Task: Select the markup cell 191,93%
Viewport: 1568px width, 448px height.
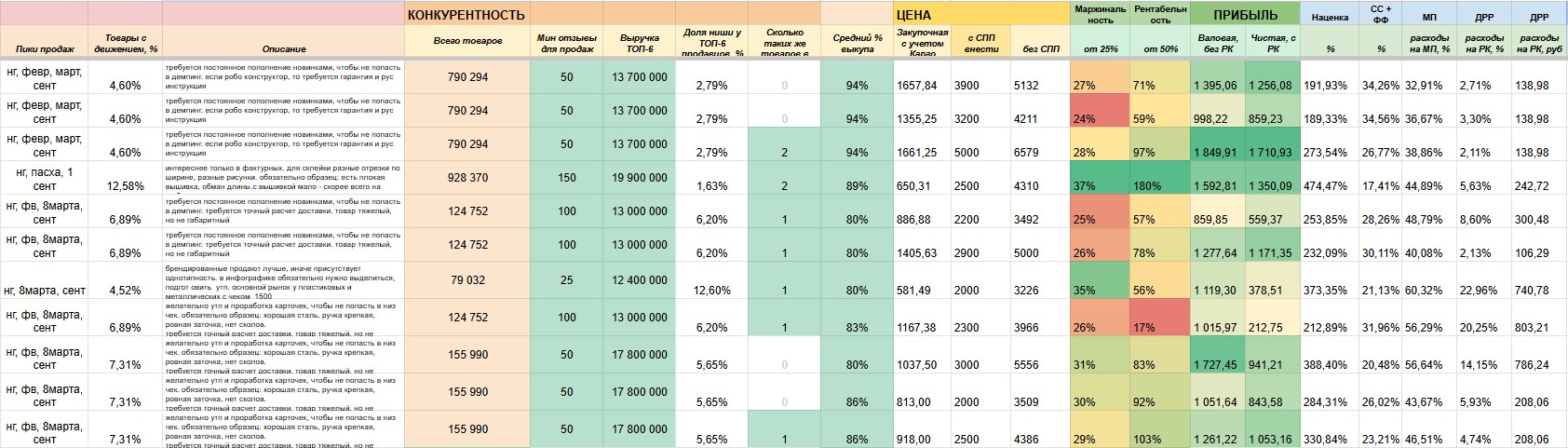Action: [x=1330, y=76]
